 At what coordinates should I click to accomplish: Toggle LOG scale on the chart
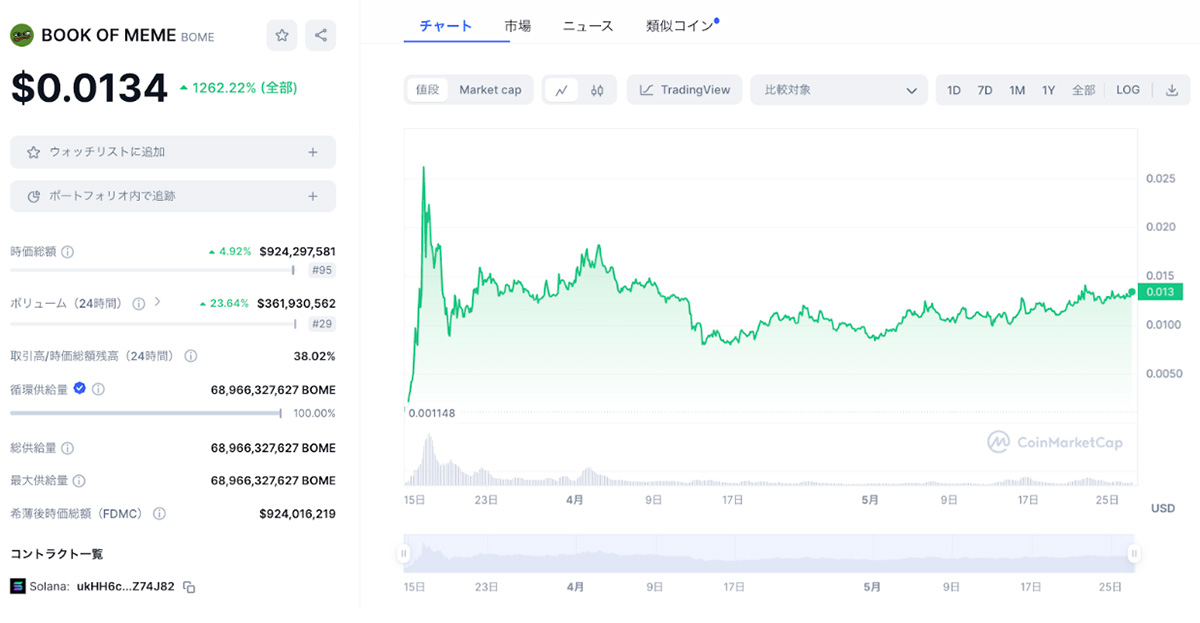(1128, 90)
